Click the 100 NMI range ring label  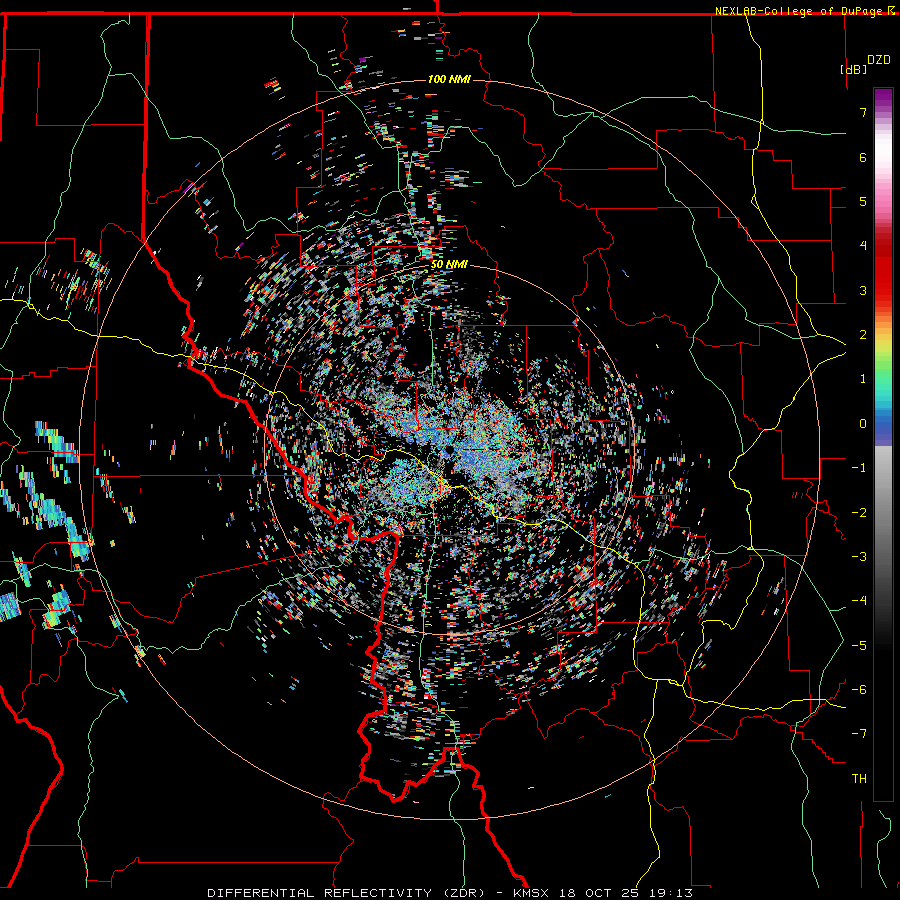449,79
